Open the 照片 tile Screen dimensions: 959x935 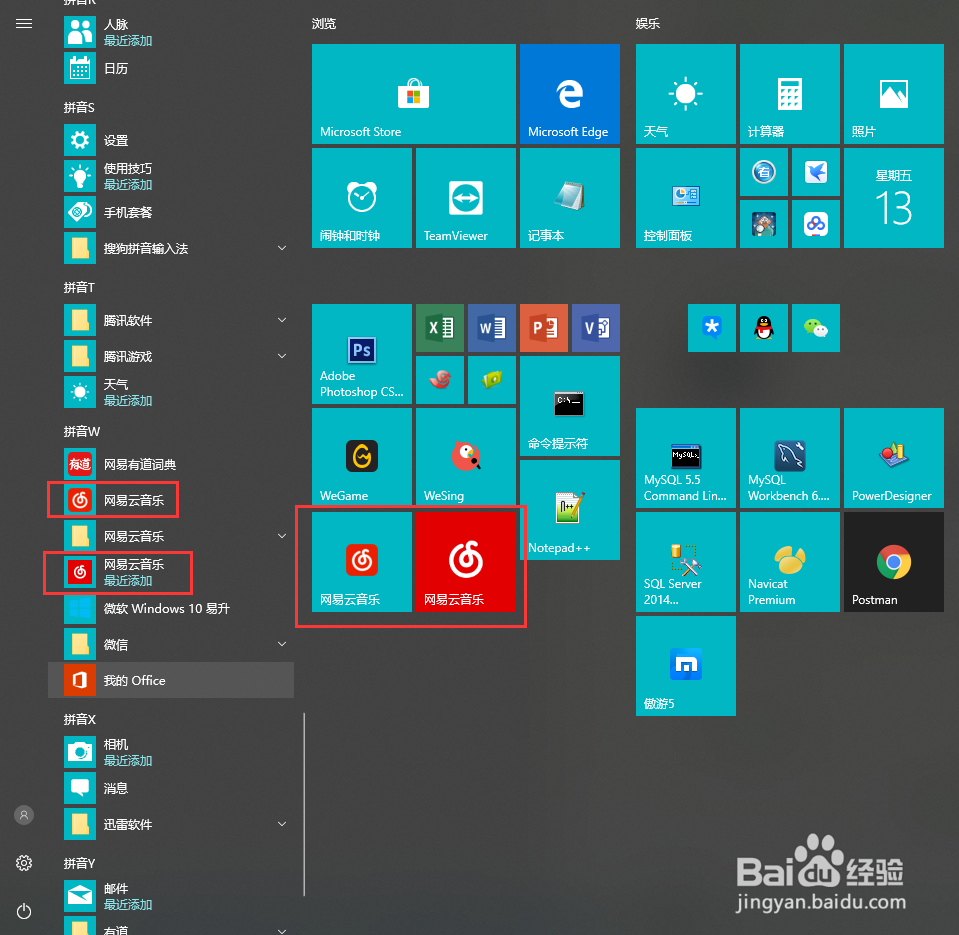[x=894, y=94]
